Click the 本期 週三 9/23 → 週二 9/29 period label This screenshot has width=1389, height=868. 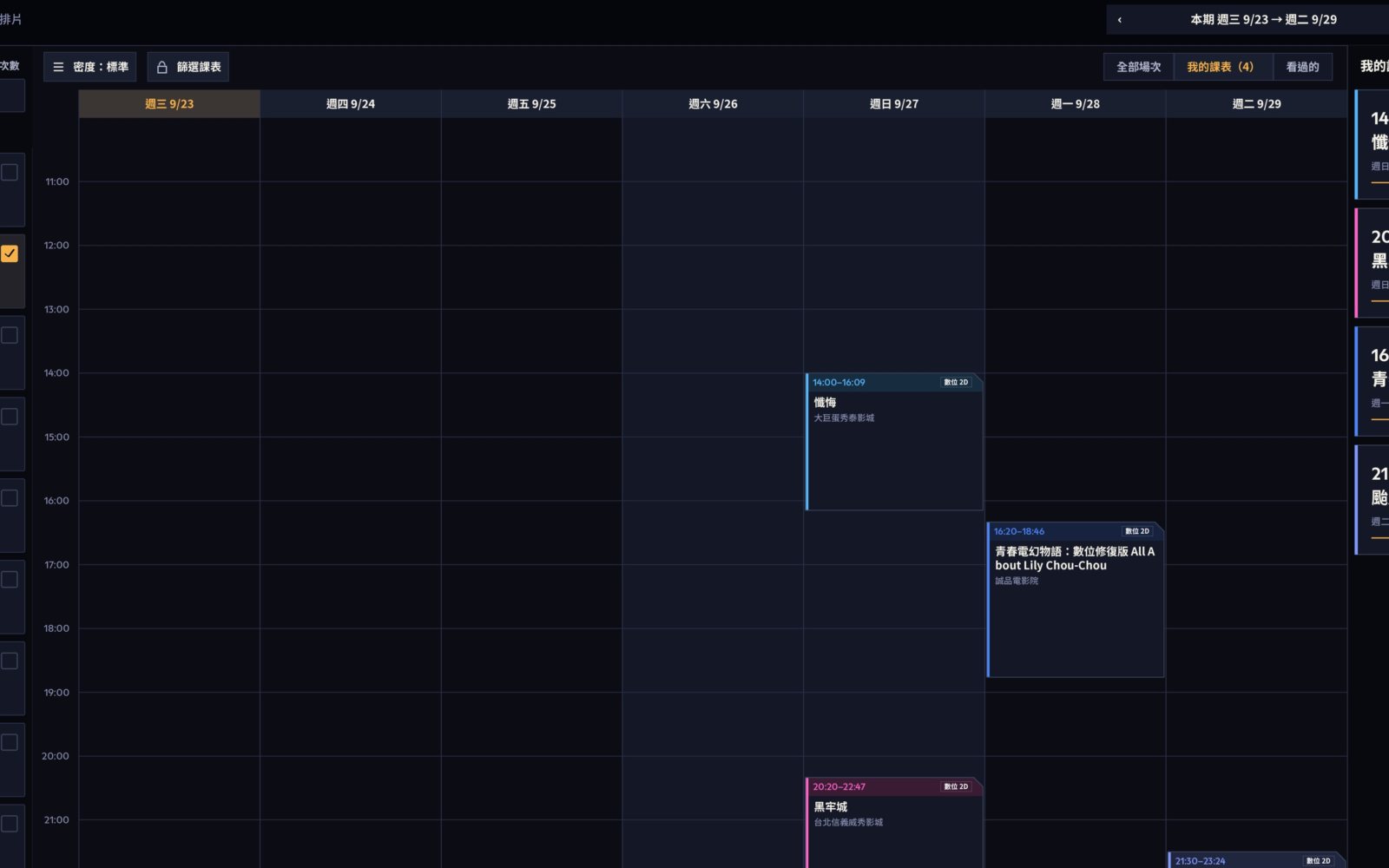click(1263, 19)
